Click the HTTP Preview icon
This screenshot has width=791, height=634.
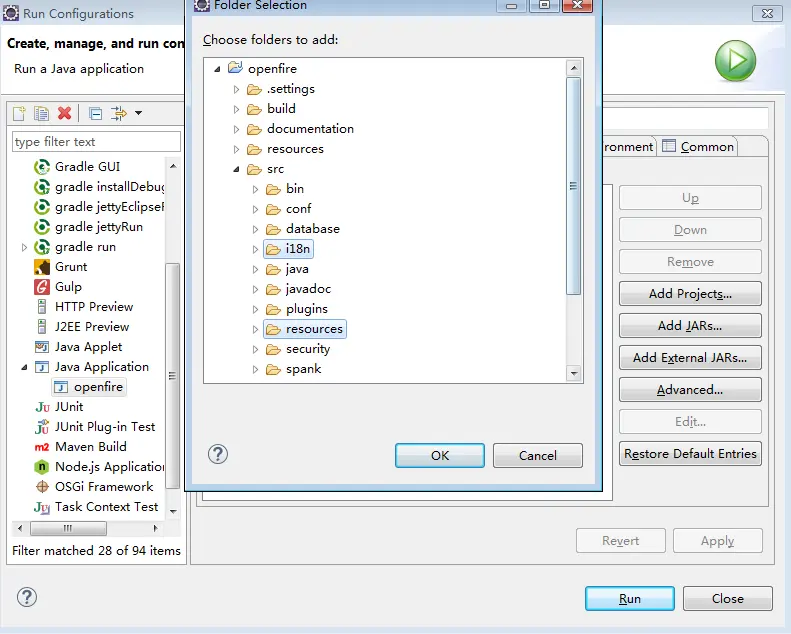[x=42, y=307]
